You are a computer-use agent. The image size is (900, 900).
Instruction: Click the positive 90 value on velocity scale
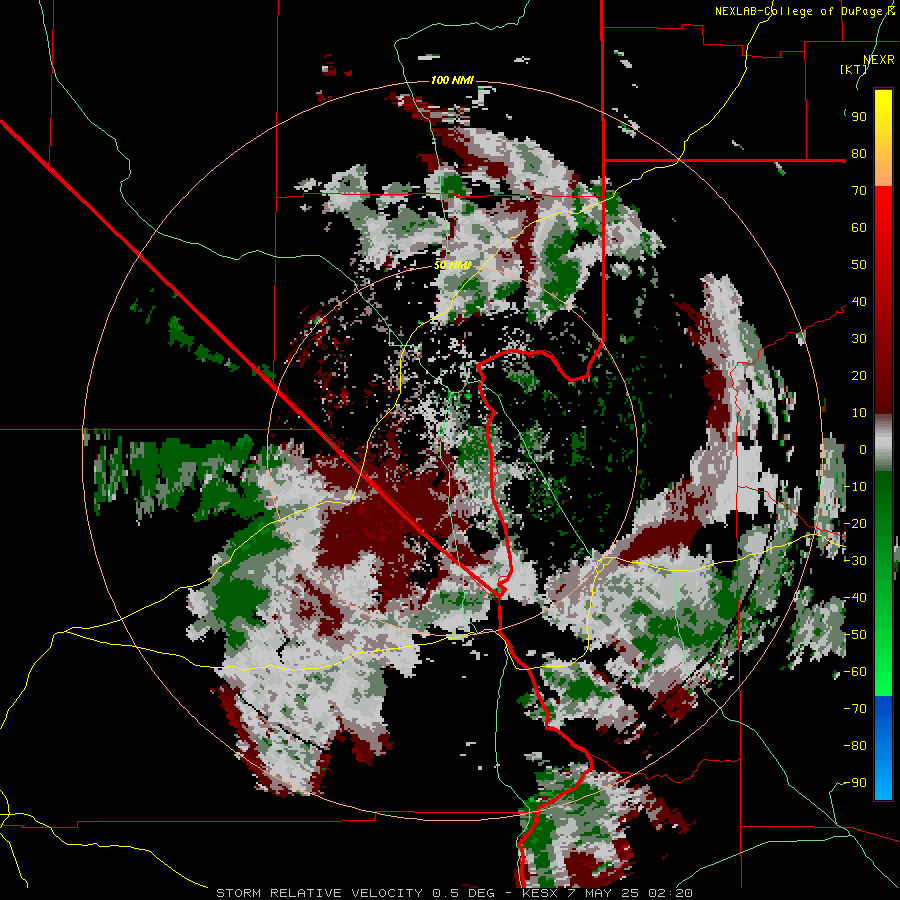pyautogui.click(x=859, y=117)
